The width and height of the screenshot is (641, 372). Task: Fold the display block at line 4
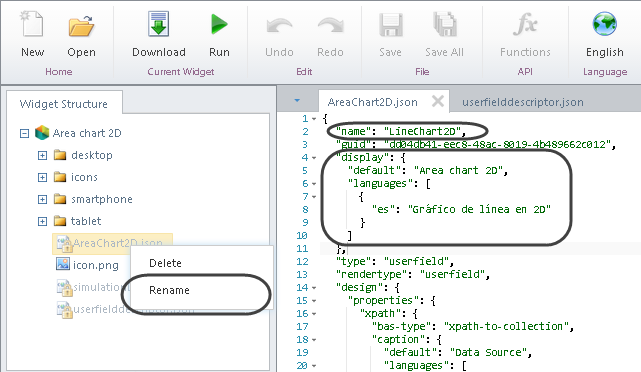coord(314,158)
